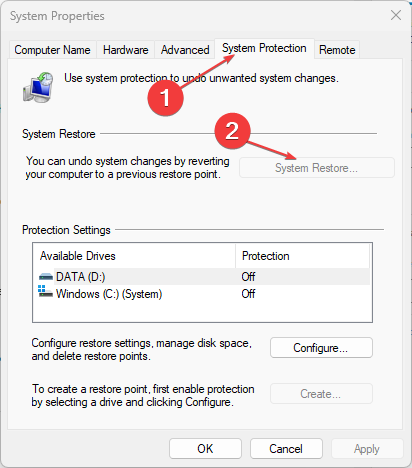Screen dimensions: 412x468
Task: Click the Apply button
Action: point(367,449)
